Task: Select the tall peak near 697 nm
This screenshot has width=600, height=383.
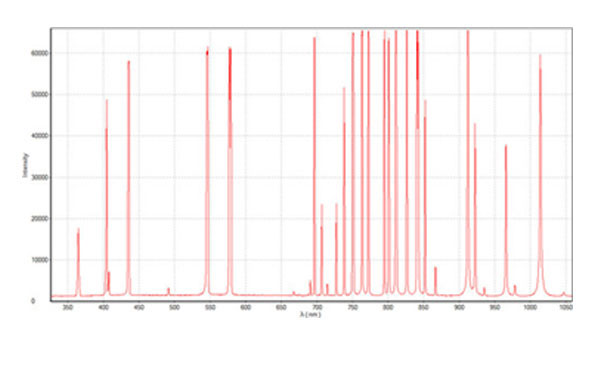Action: 315,166
